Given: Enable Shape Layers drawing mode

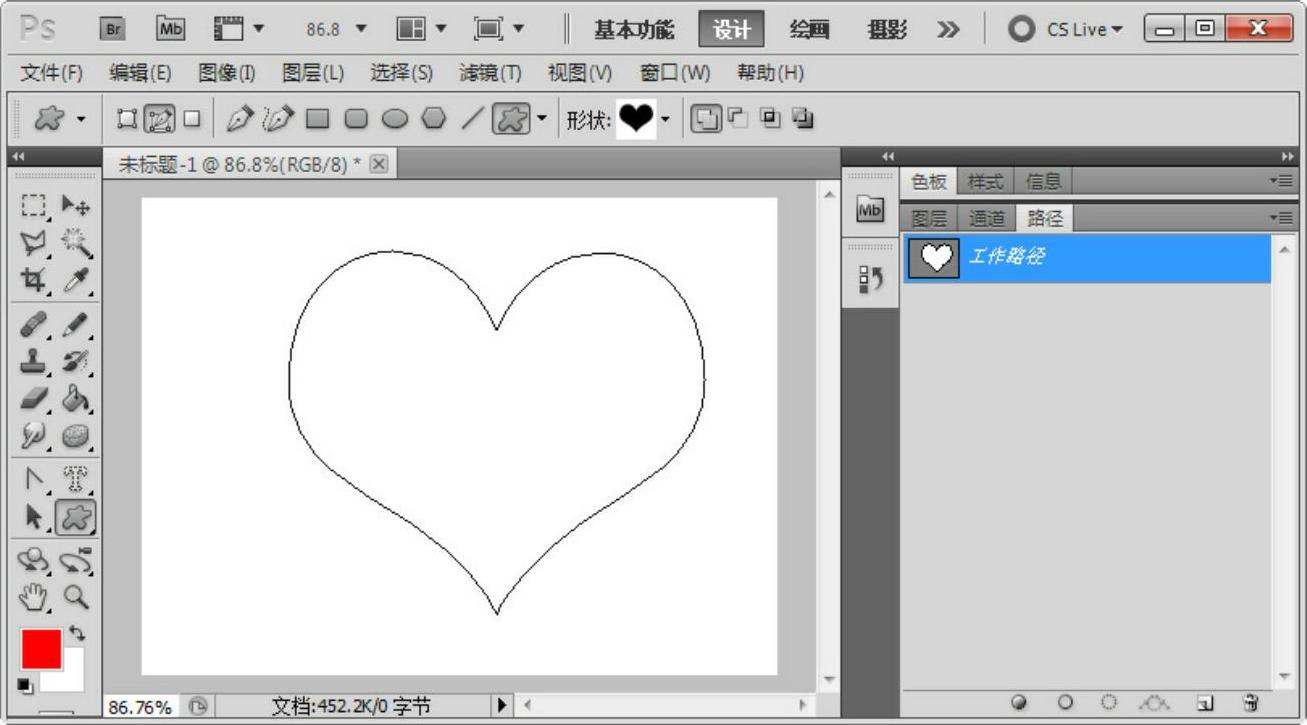Looking at the screenshot, I should tap(127, 119).
